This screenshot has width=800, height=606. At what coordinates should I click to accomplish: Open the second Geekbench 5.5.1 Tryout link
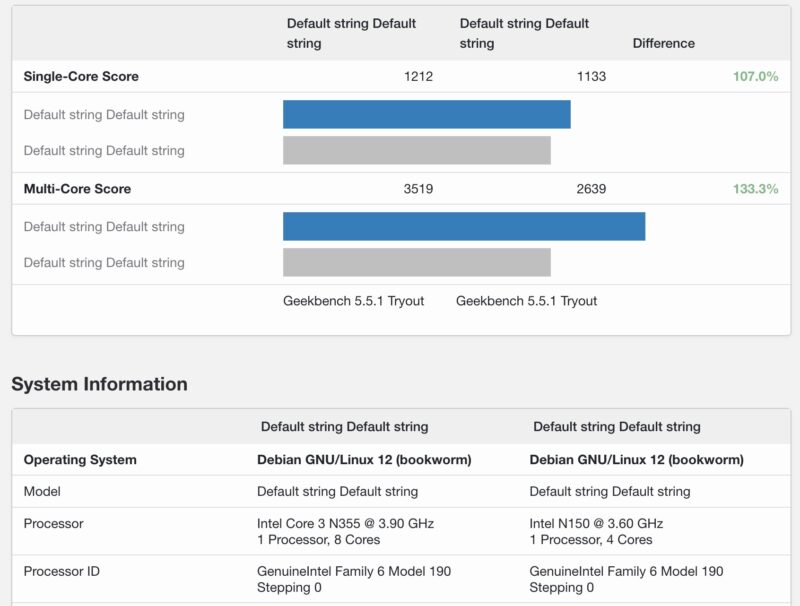(526, 300)
